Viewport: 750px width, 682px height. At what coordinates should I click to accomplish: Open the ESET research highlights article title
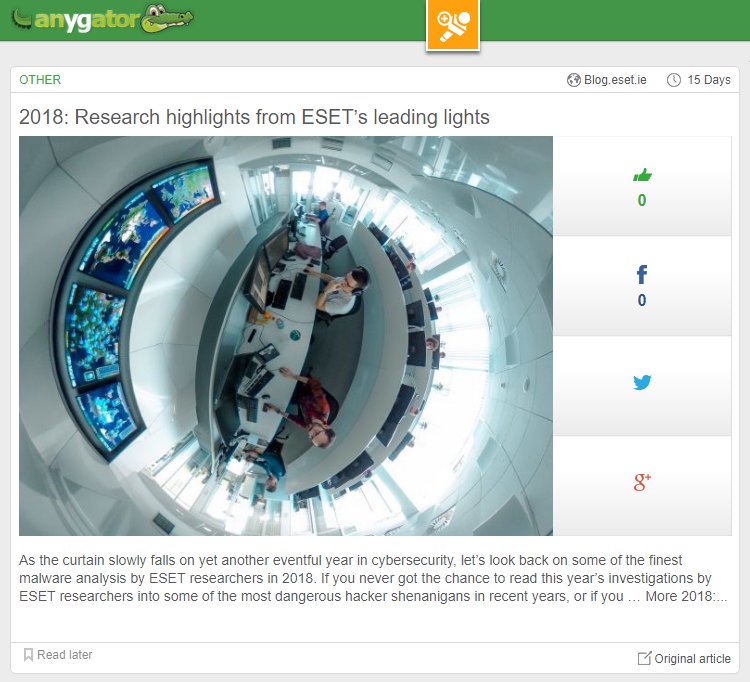pyautogui.click(x=254, y=117)
